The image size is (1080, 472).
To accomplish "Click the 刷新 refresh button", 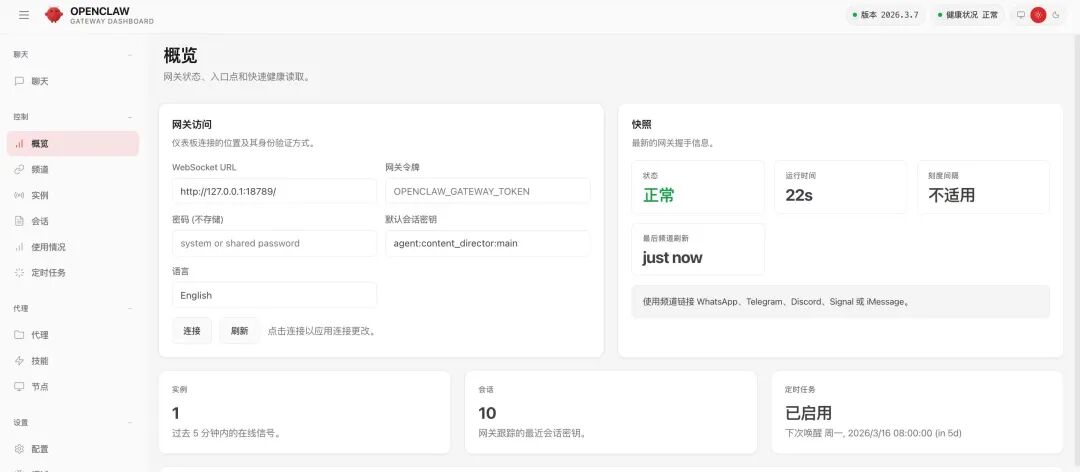I will pyautogui.click(x=239, y=331).
